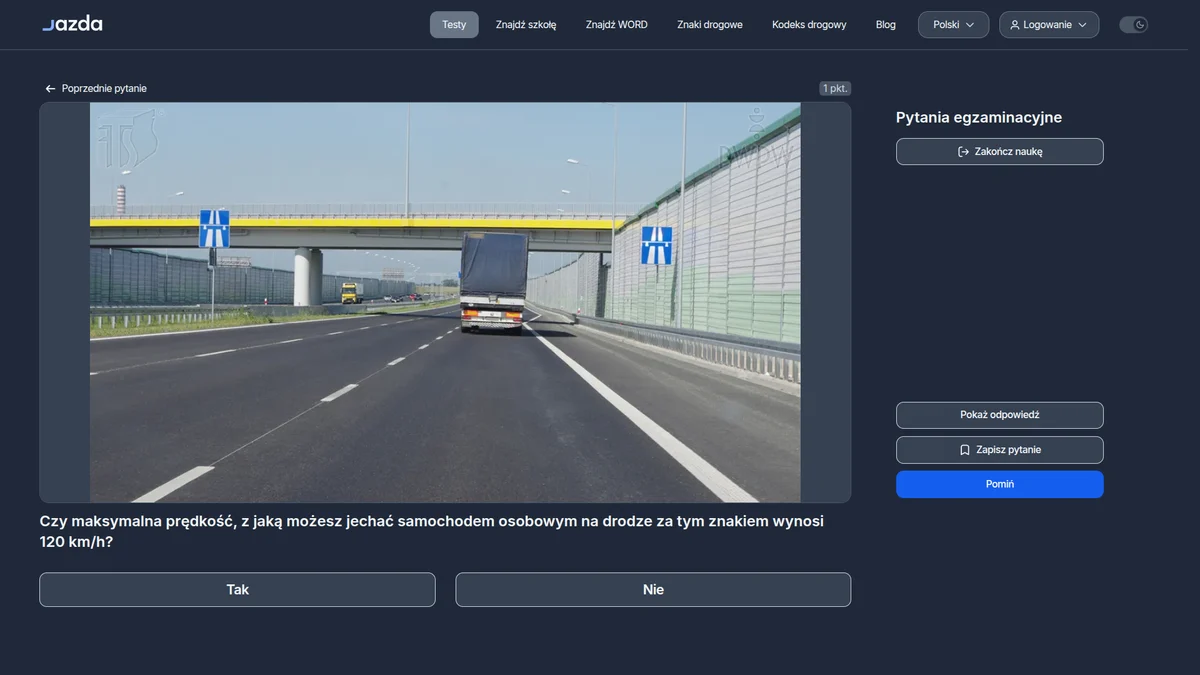Click the question text about 120 km/h
Image resolution: width=1200 pixels, height=675 pixels.
pos(432,532)
